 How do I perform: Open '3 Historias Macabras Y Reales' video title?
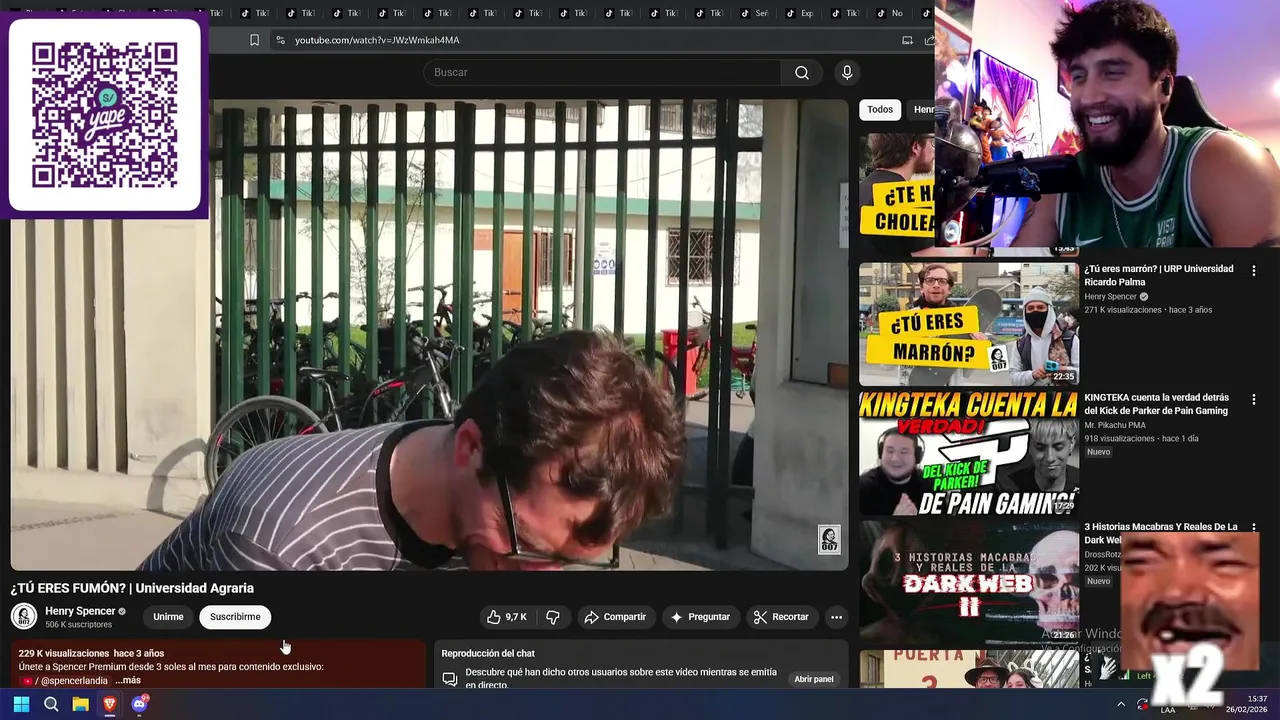point(1161,533)
